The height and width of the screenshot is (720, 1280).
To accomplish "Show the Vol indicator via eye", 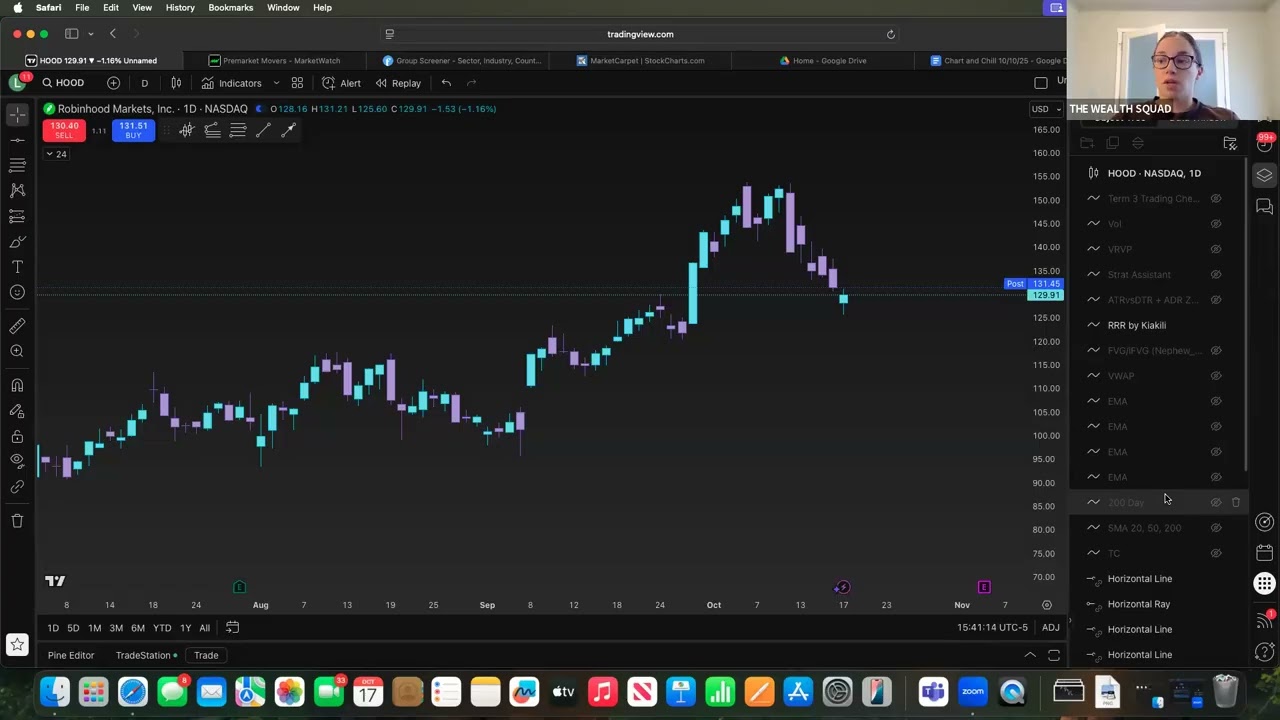I will (1216, 224).
